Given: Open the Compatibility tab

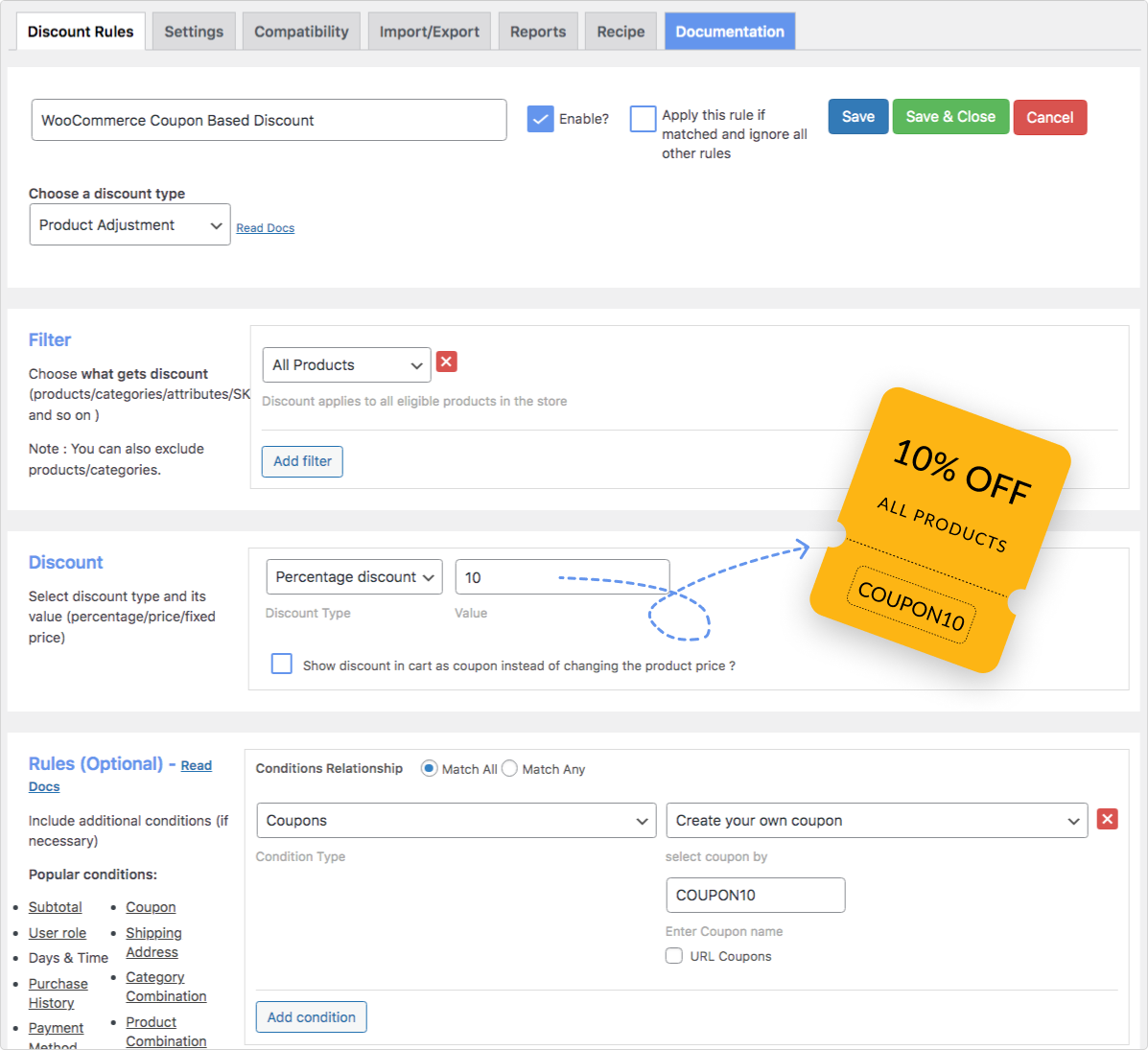Looking at the screenshot, I should click(302, 32).
